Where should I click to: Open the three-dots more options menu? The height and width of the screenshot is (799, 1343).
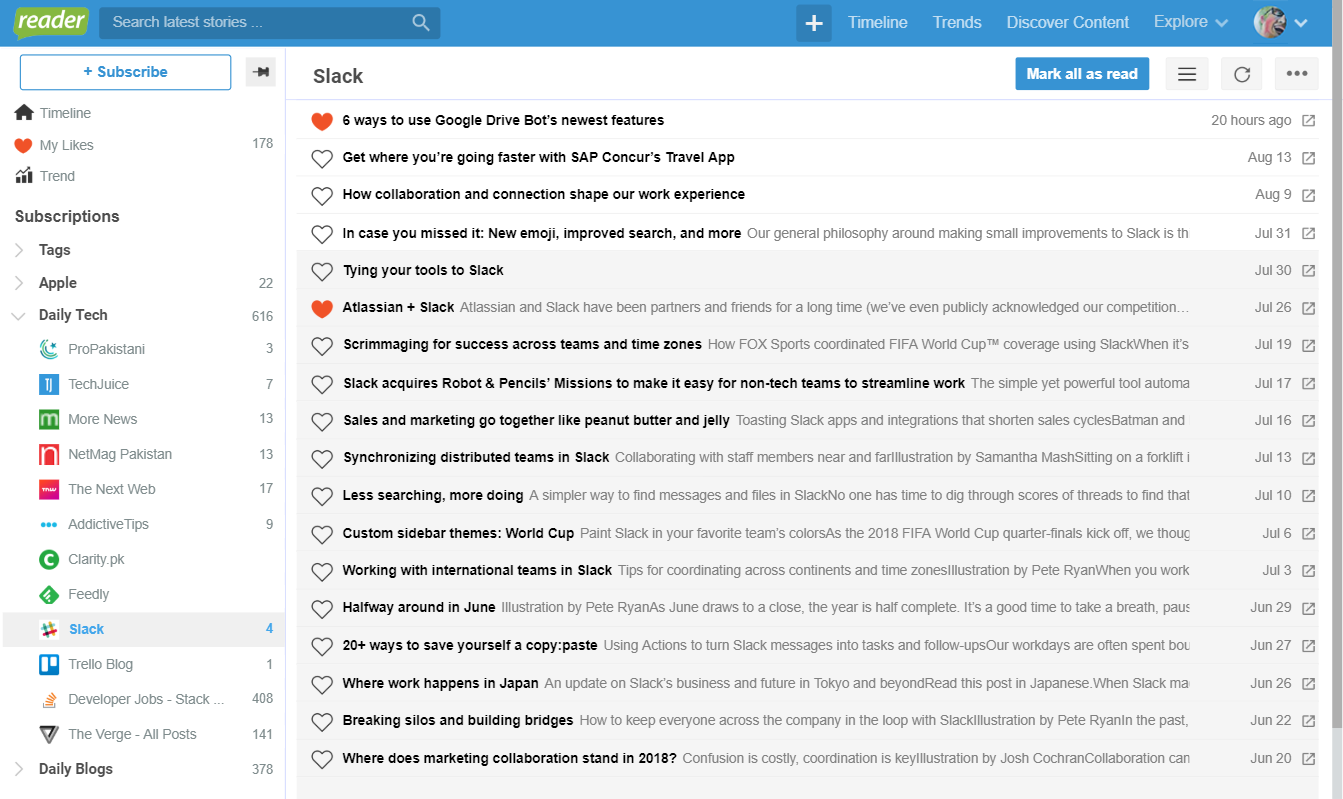tap(1297, 74)
